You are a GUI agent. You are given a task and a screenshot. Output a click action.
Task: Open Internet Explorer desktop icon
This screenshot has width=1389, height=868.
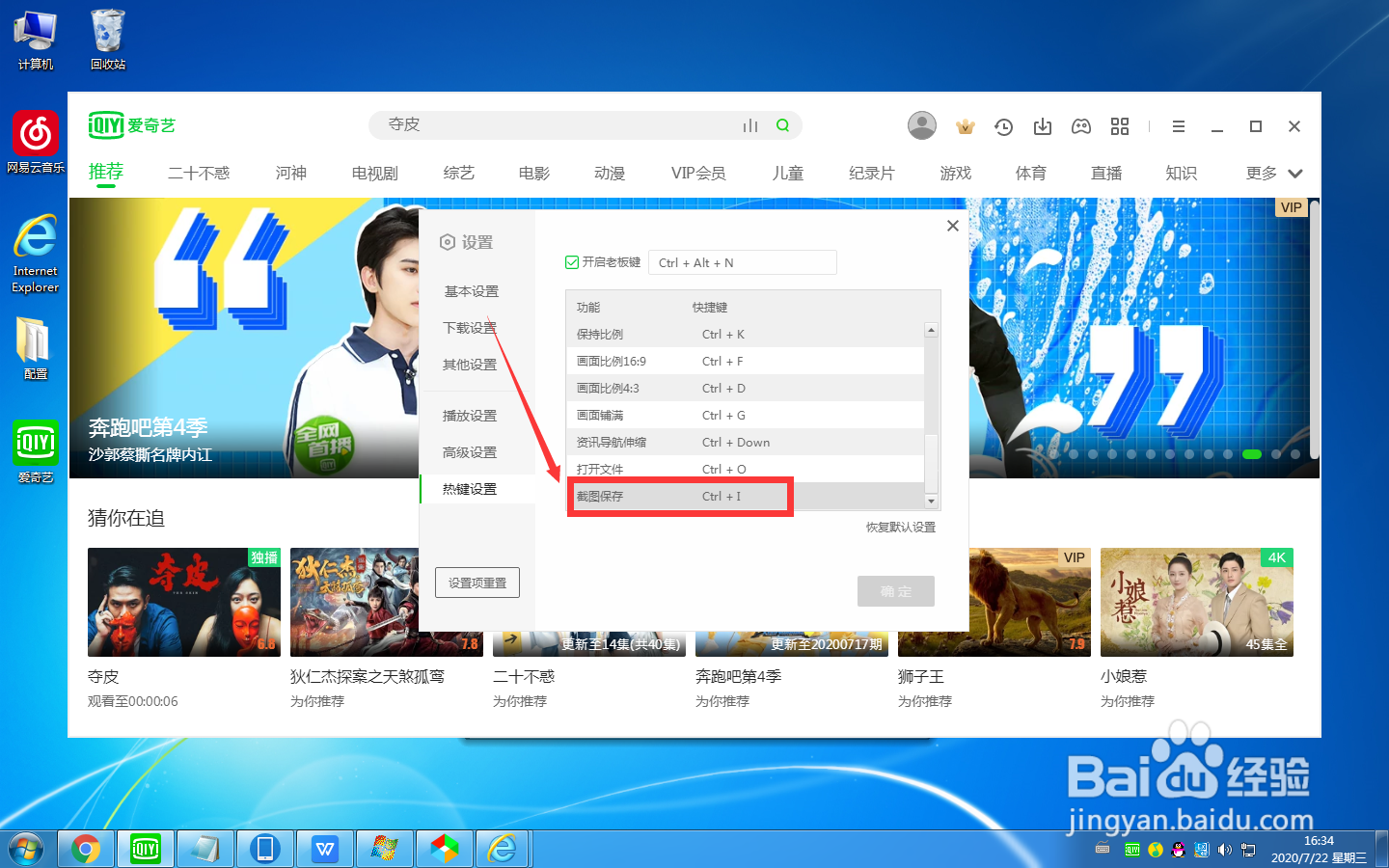click(x=36, y=253)
